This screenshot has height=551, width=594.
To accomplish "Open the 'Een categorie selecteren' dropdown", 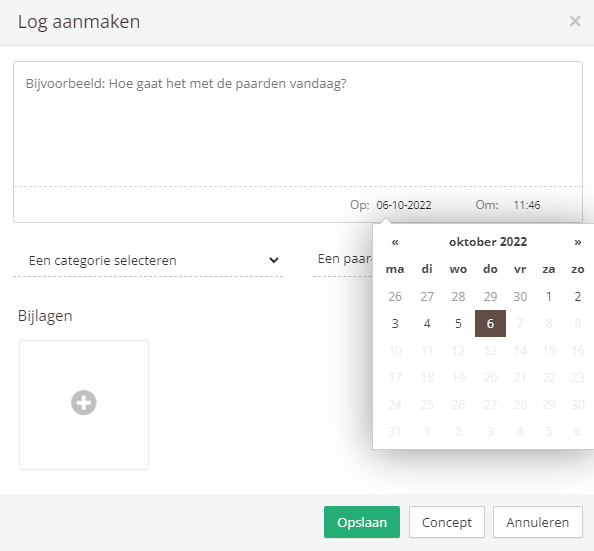I will (148, 260).
